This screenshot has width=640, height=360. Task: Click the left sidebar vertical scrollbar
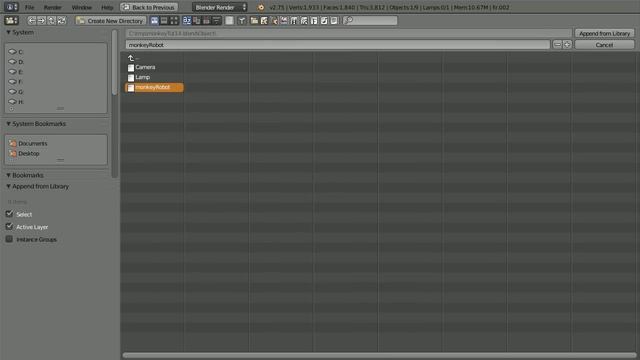click(x=115, y=62)
